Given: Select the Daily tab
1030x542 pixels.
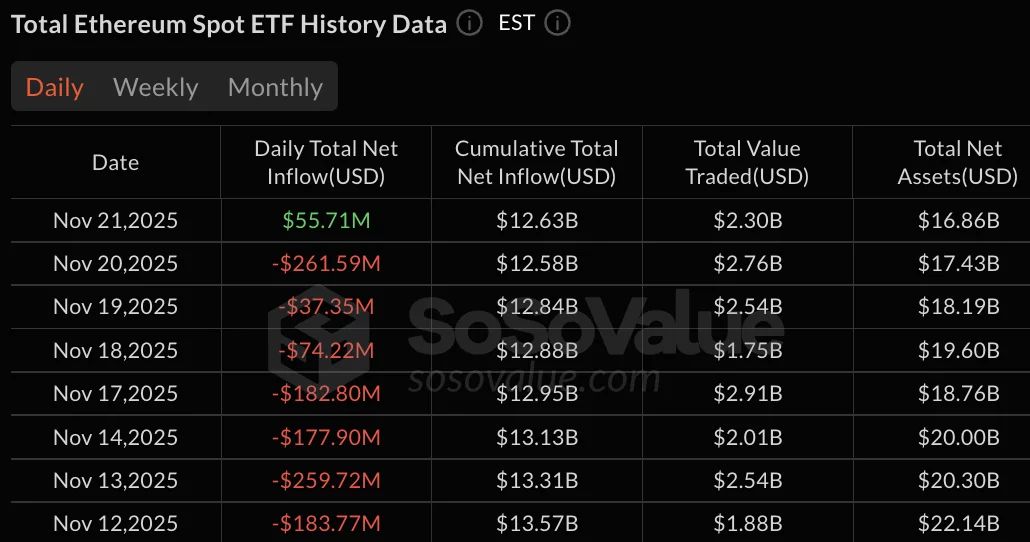Looking at the screenshot, I should [x=54, y=87].
